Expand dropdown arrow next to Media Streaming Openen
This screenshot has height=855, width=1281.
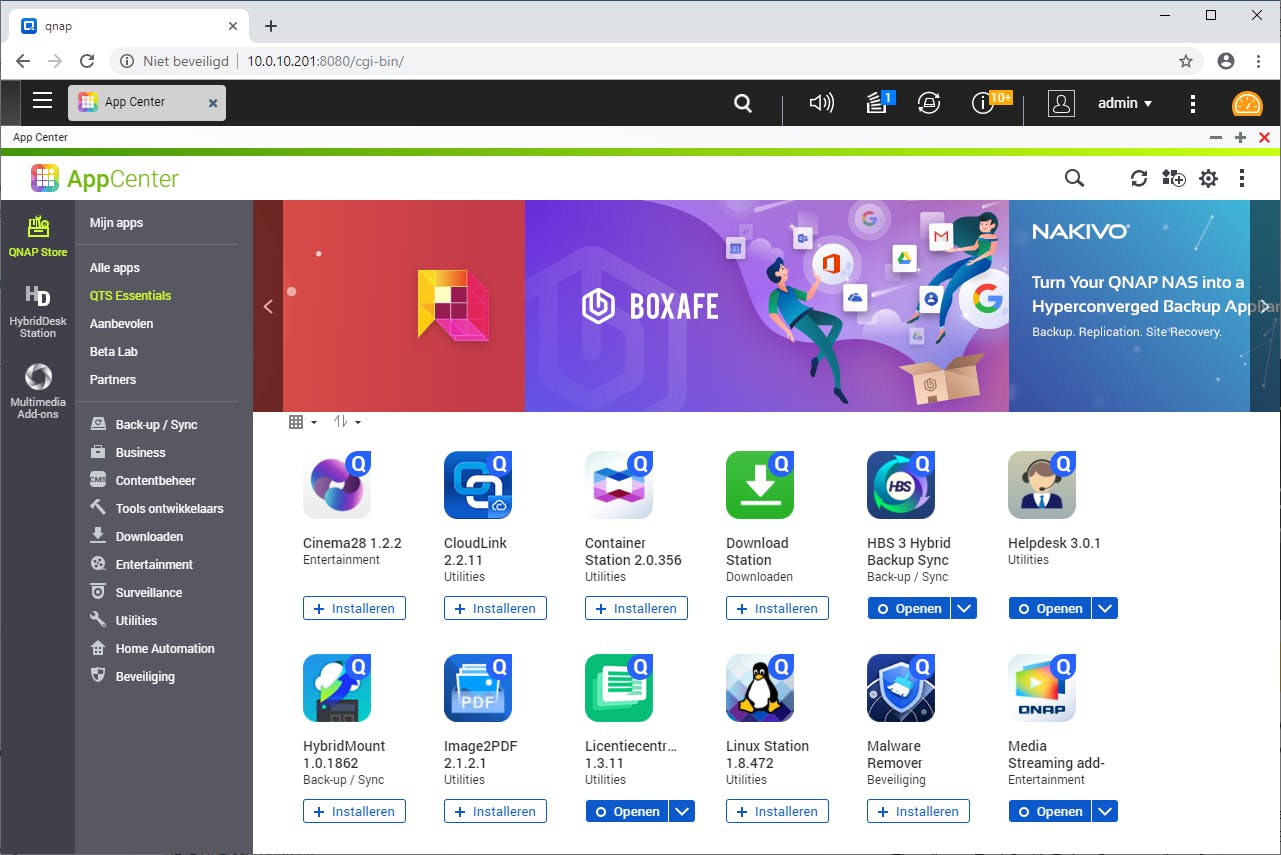click(1105, 811)
